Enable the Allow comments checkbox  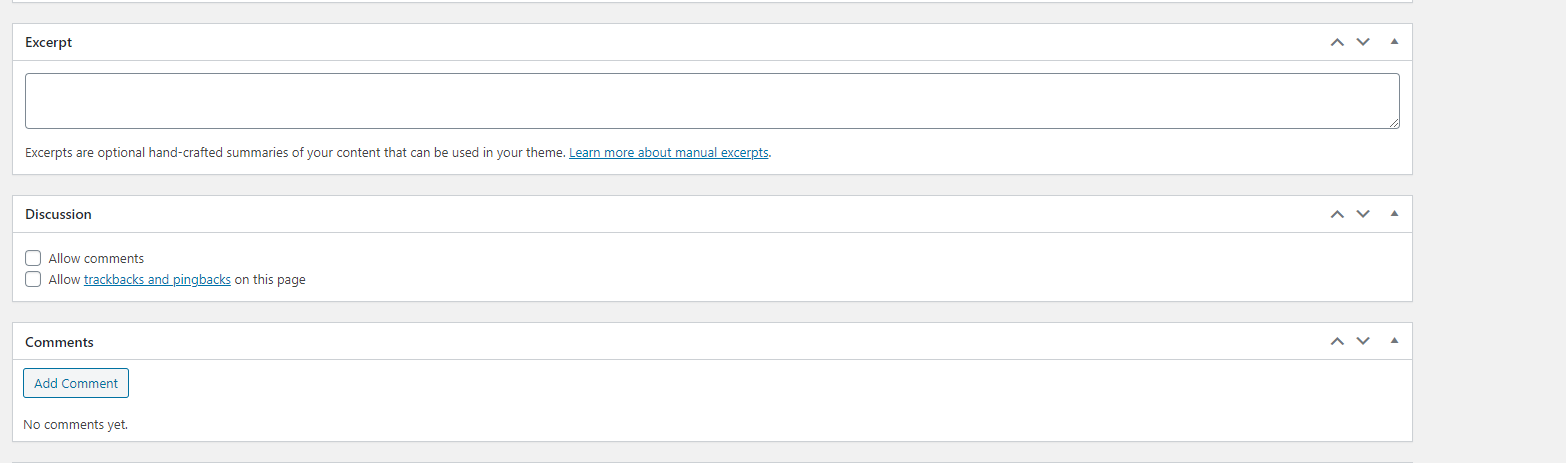[x=33, y=258]
